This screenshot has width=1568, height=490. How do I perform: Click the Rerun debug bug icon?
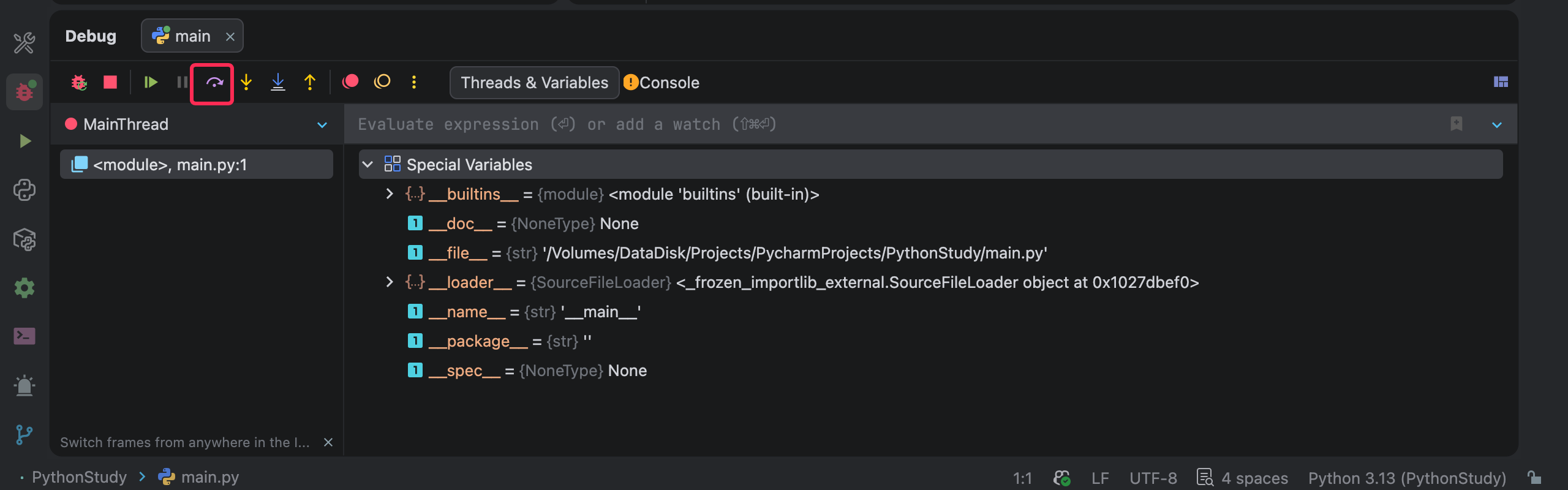79,82
